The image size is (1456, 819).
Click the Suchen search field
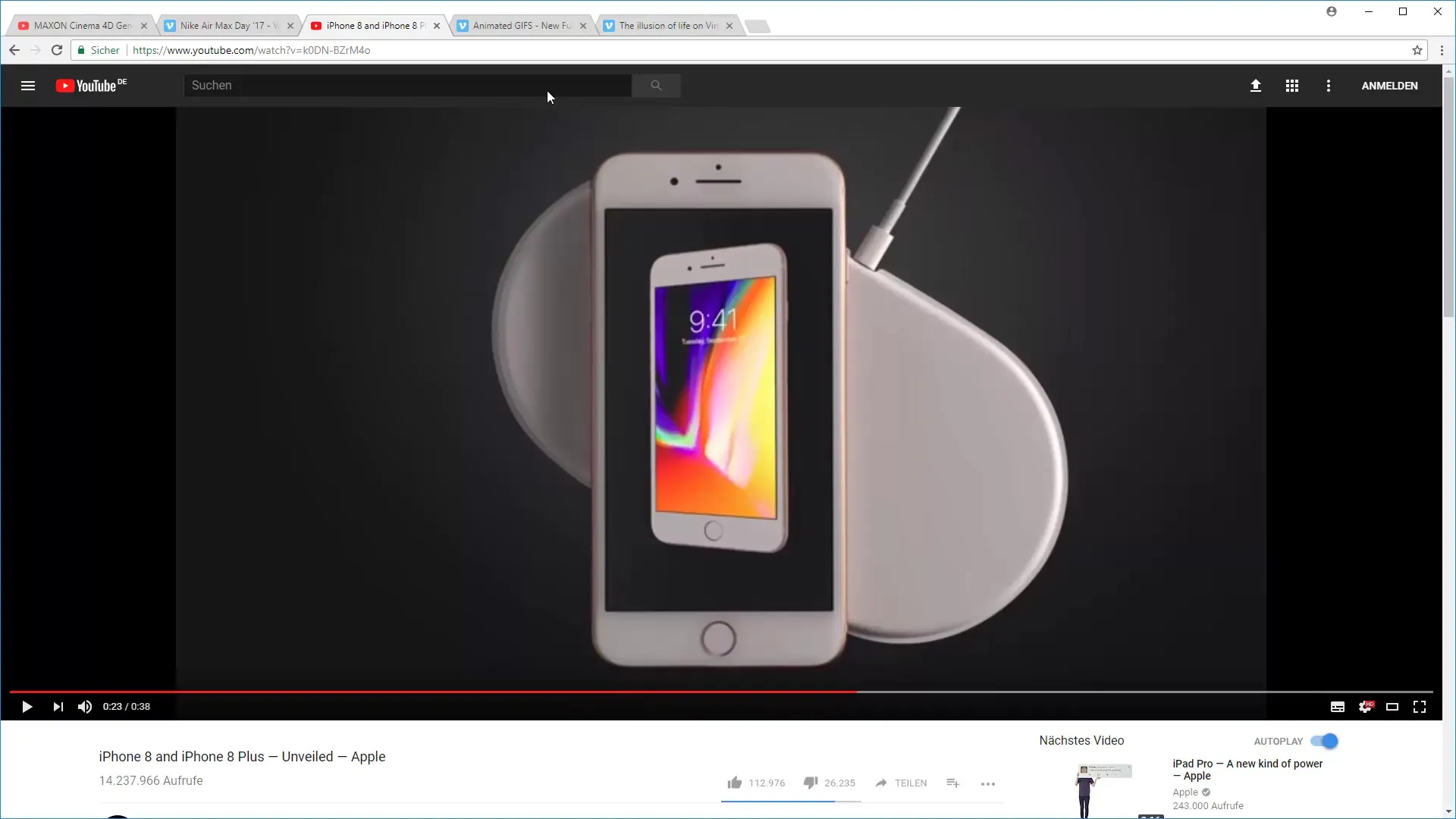(408, 86)
